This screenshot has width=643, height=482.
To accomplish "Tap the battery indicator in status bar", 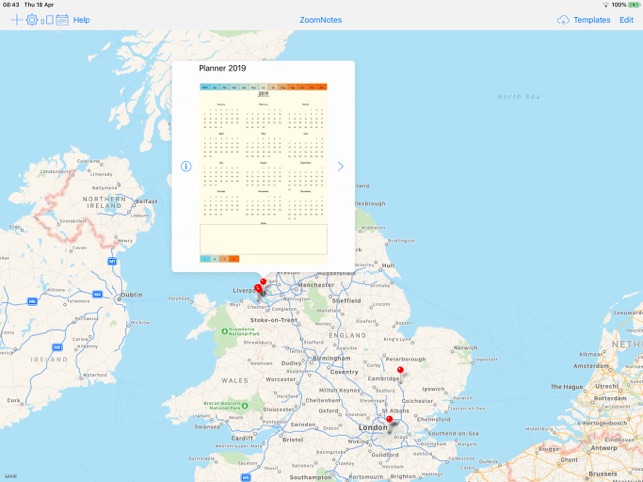I will point(635,5).
